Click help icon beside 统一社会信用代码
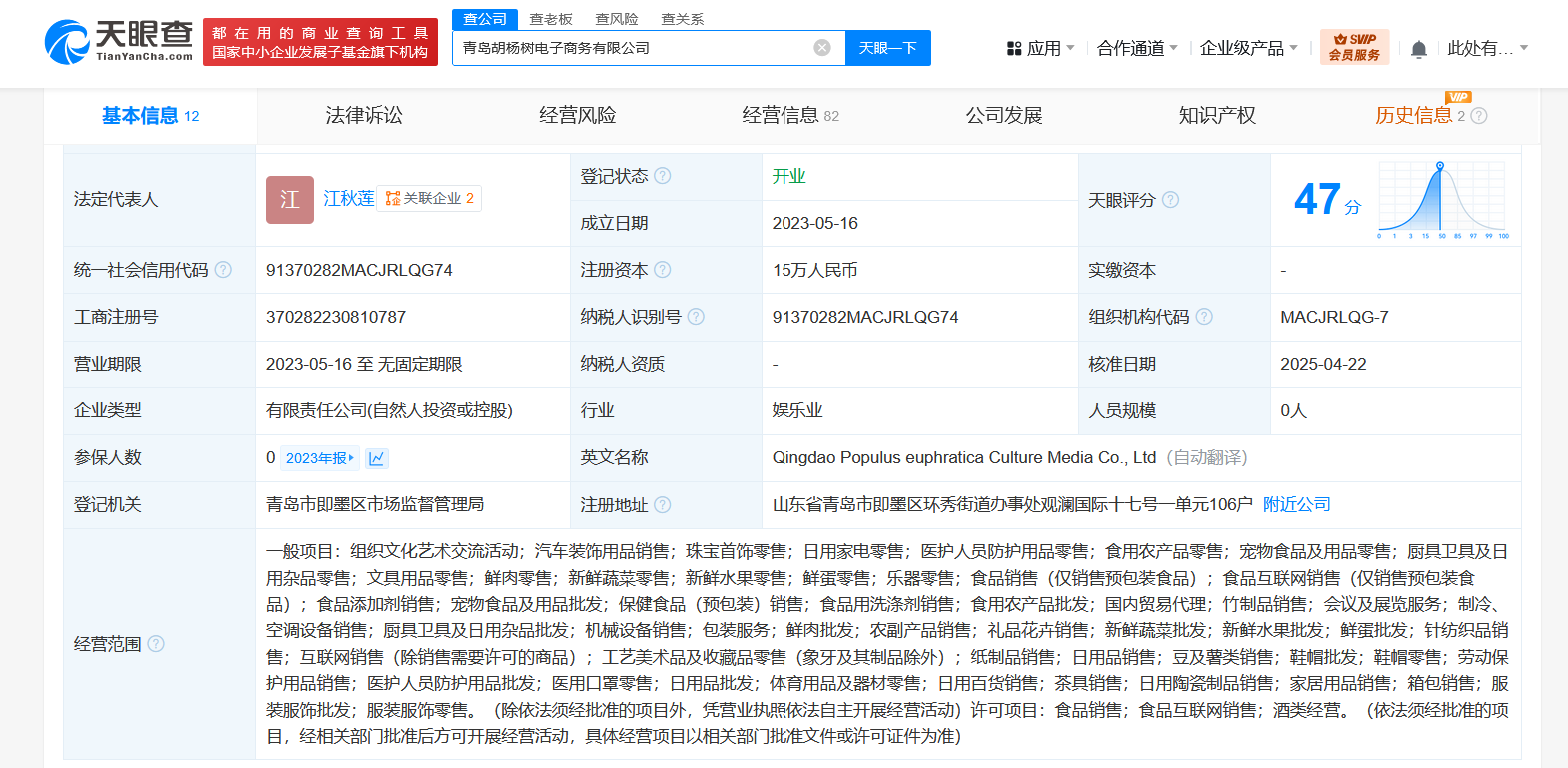The width and height of the screenshot is (1568, 768). pos(223,270)
